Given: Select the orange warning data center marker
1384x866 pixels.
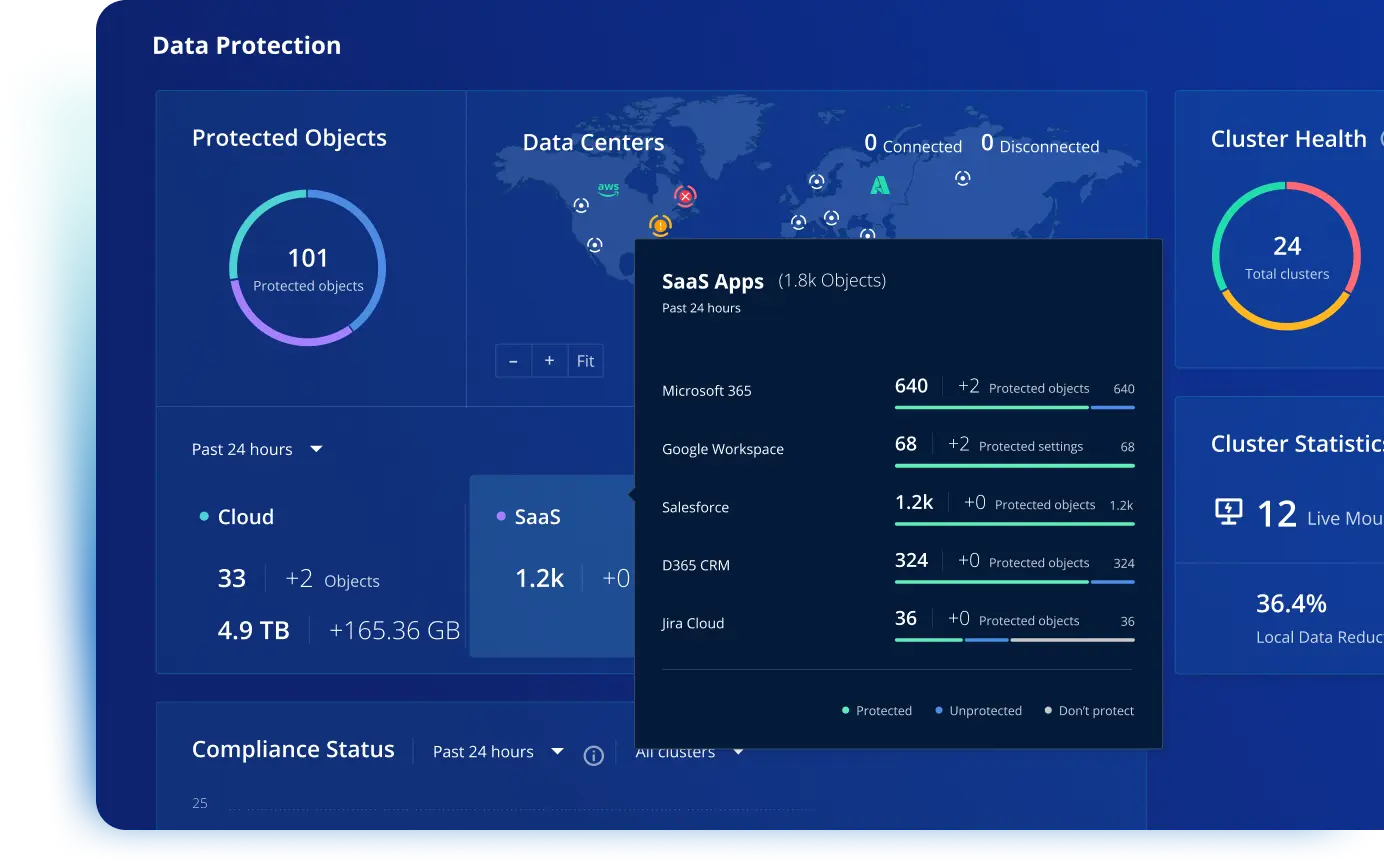Looking at the screenshot, I should coord(660,225).
